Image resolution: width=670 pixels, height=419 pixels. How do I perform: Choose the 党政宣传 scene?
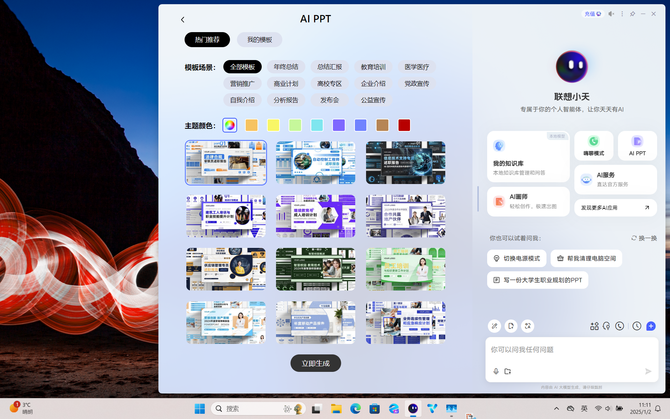click(417, 83)
